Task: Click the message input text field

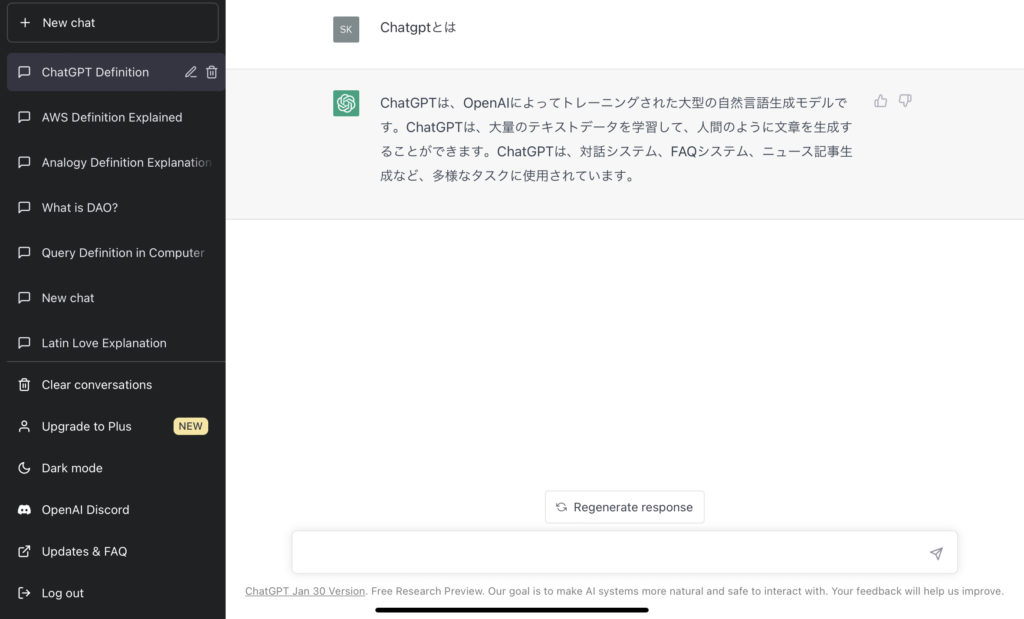Action: point(610,553)
